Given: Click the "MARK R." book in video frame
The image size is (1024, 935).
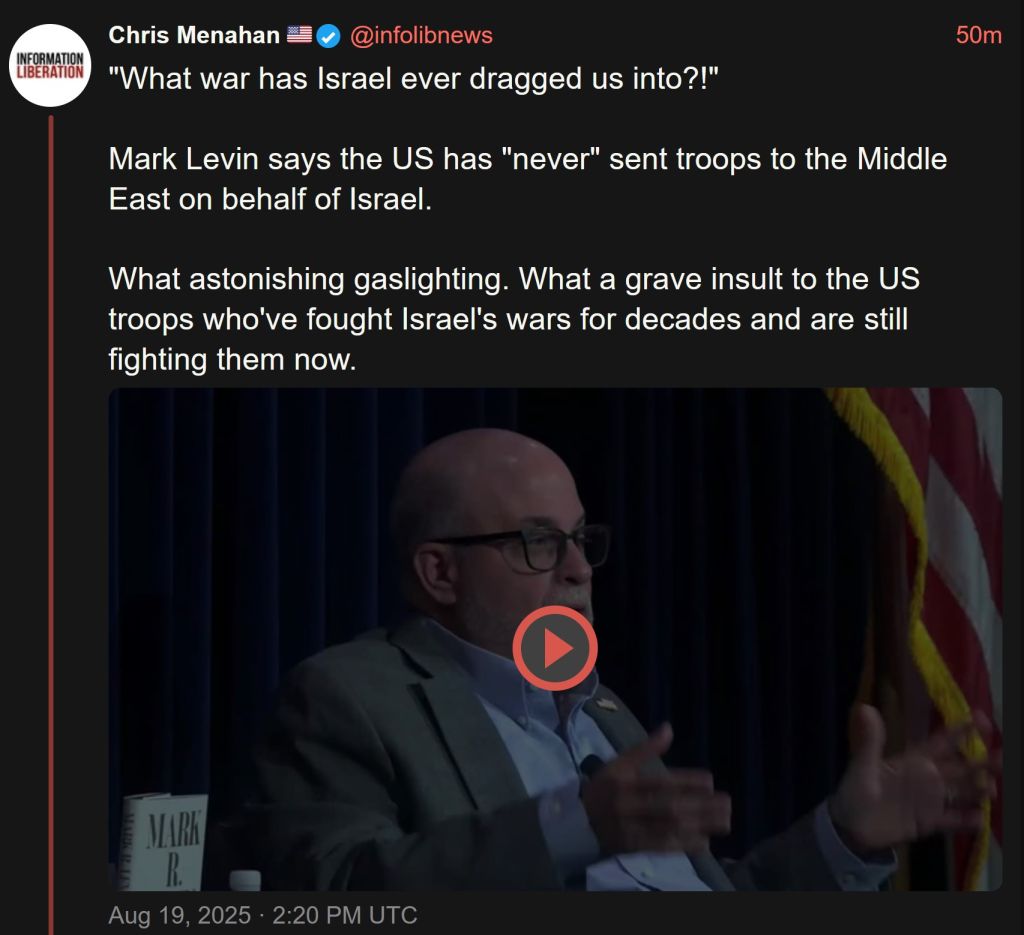Looking at the screenshot, I should pyautogui.click(x=165, y=842).
